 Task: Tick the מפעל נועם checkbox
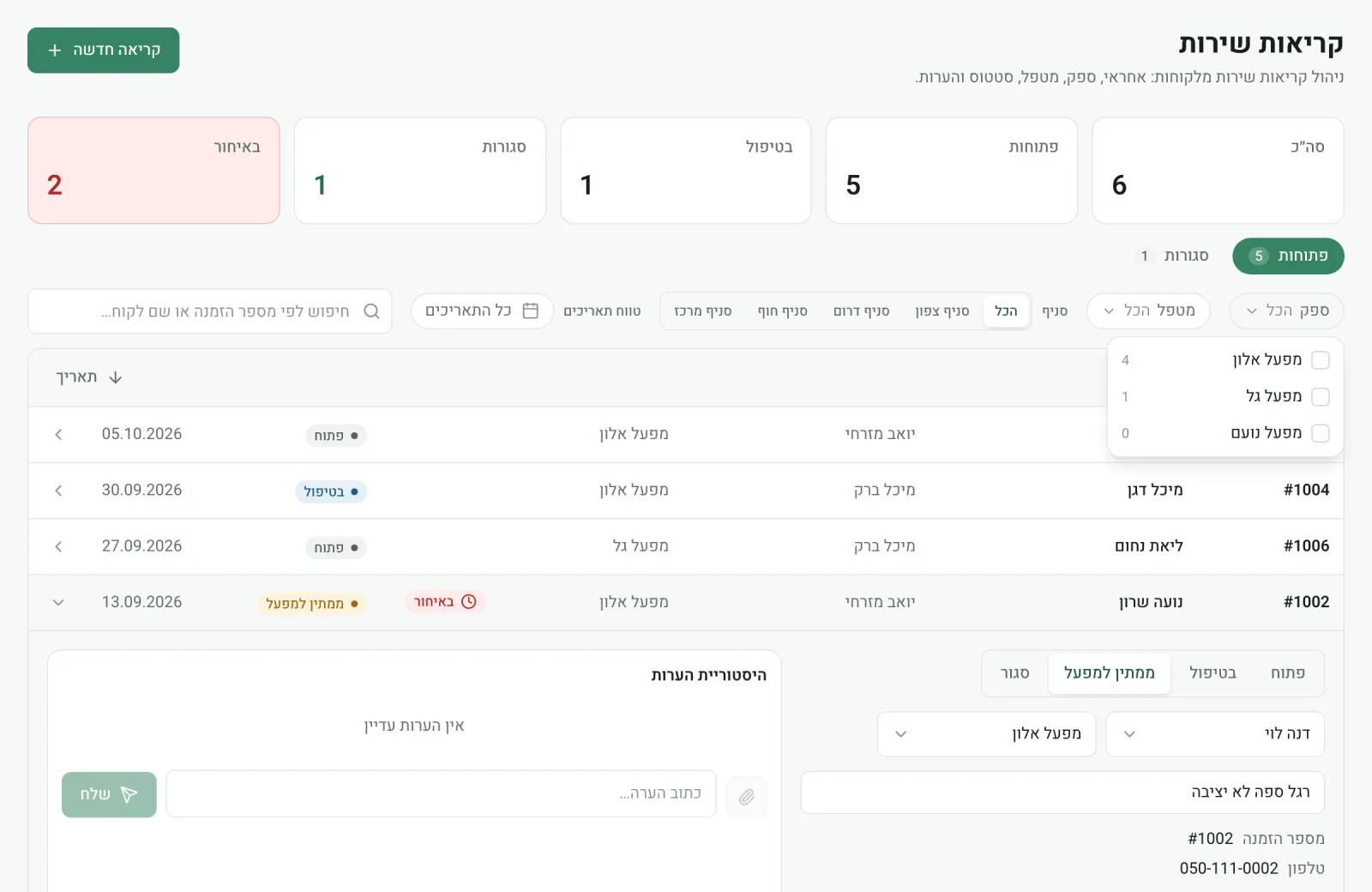1321,433
